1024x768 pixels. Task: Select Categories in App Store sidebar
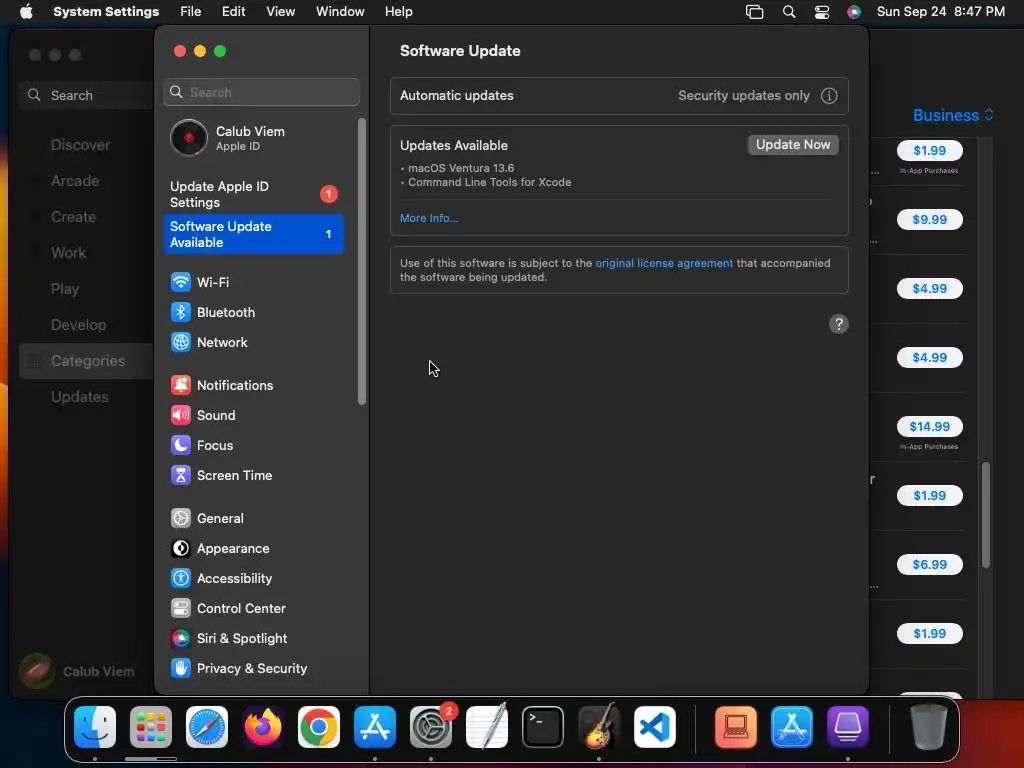pyautogui.click(x=86, y=360)
